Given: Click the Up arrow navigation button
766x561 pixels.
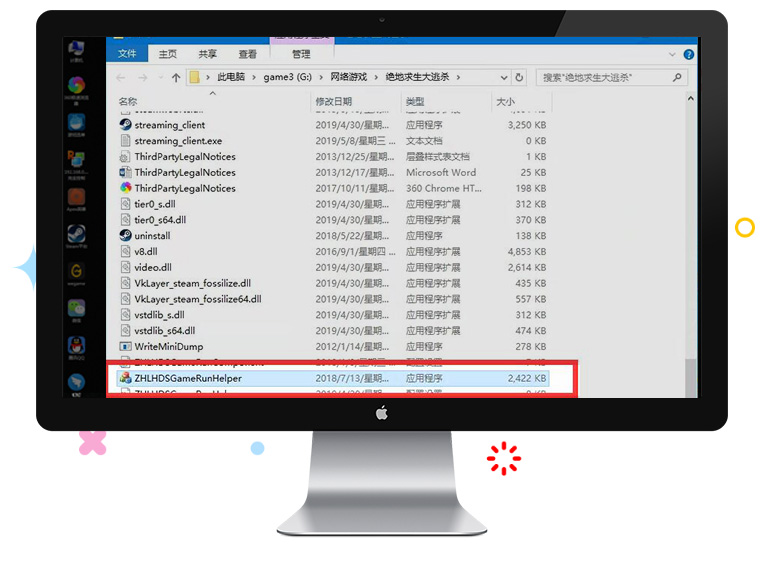Looking at the screenshot, I should (176, 77).
